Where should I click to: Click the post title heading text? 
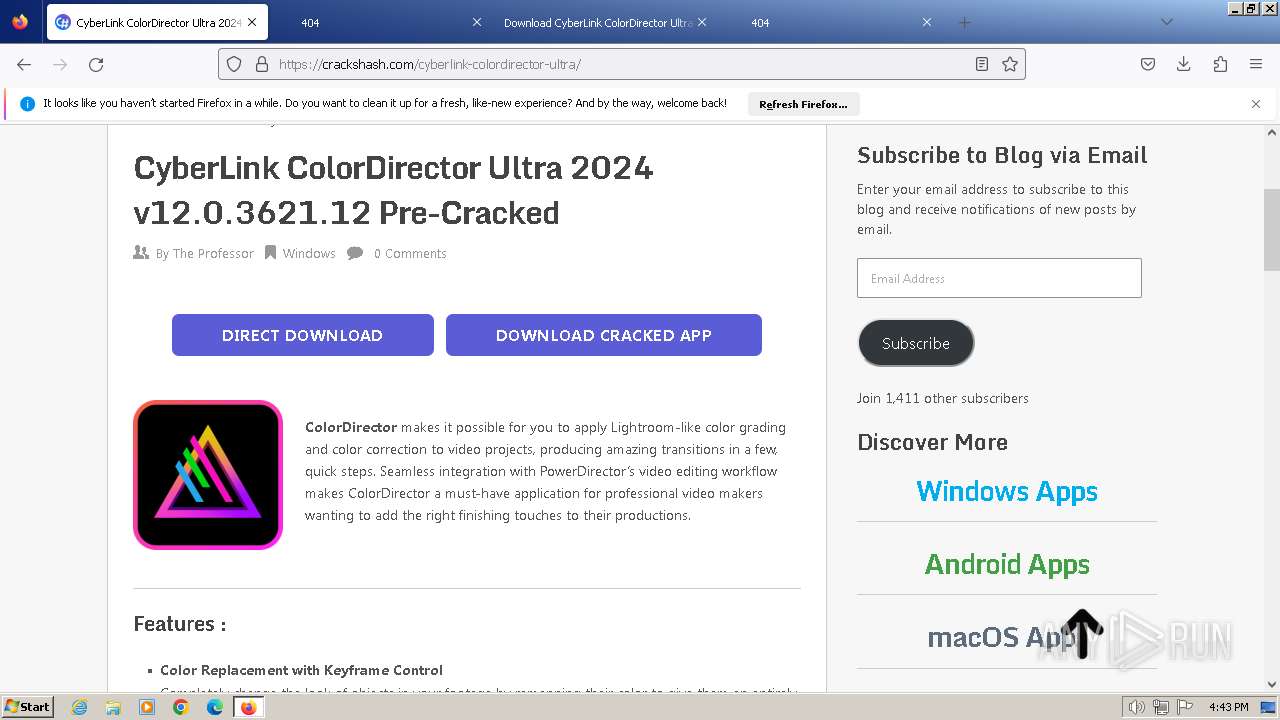(394, 190)
